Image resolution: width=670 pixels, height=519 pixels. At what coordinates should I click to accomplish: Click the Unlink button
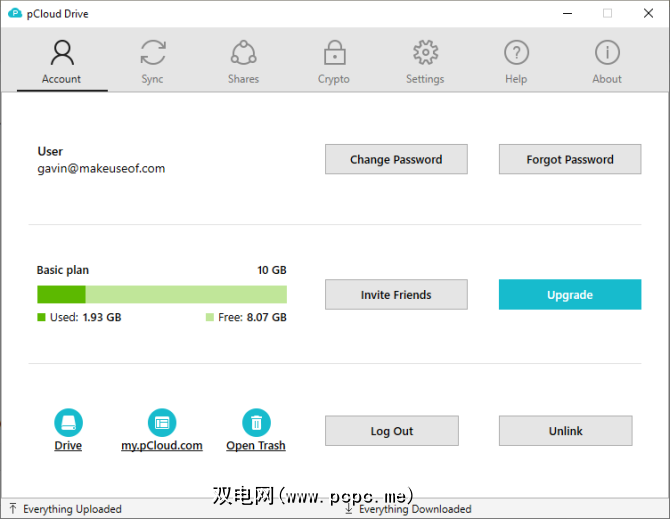(566, 431)
